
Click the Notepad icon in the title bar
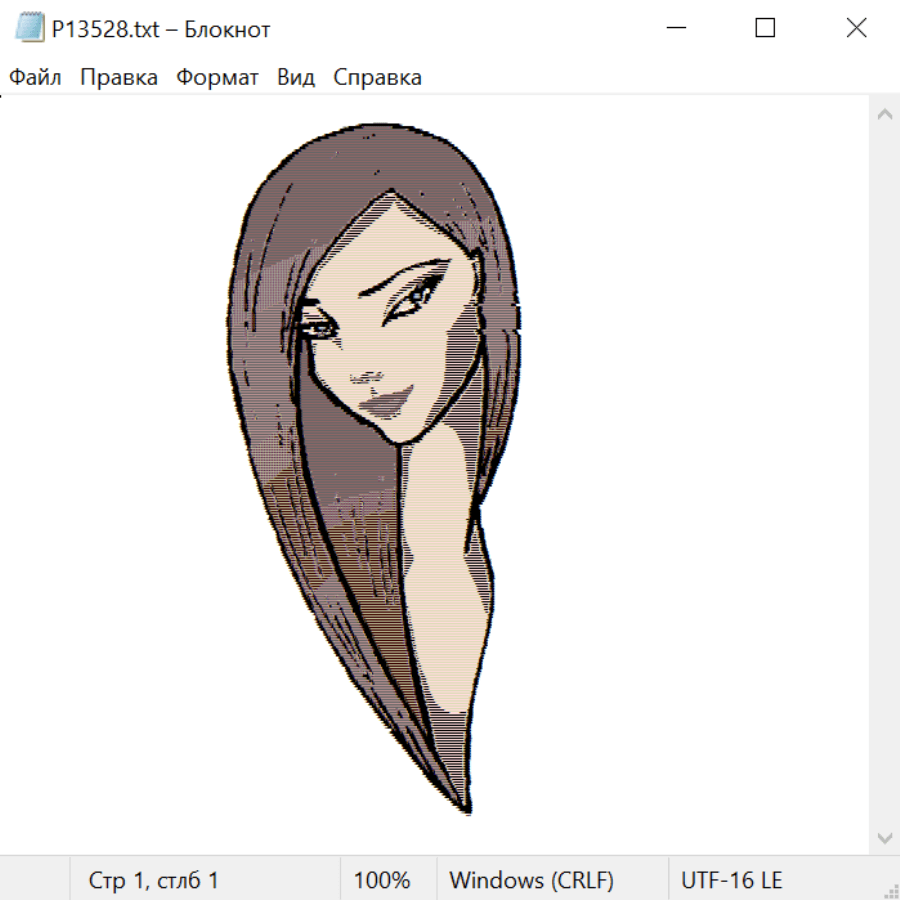pos(29,29)
